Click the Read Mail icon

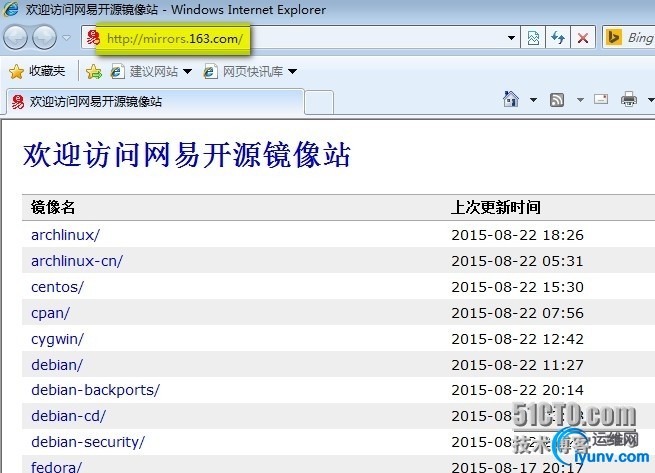coord(601,99)
